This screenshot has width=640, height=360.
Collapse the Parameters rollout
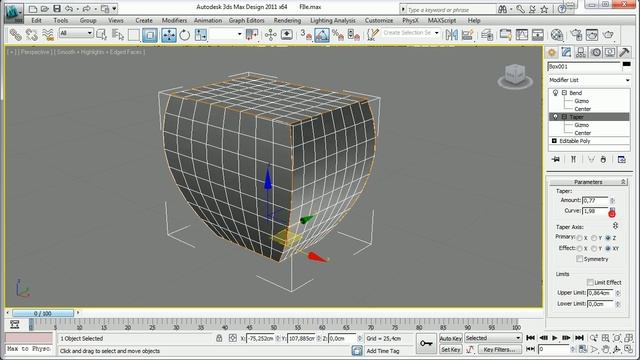tap(588, 182)
